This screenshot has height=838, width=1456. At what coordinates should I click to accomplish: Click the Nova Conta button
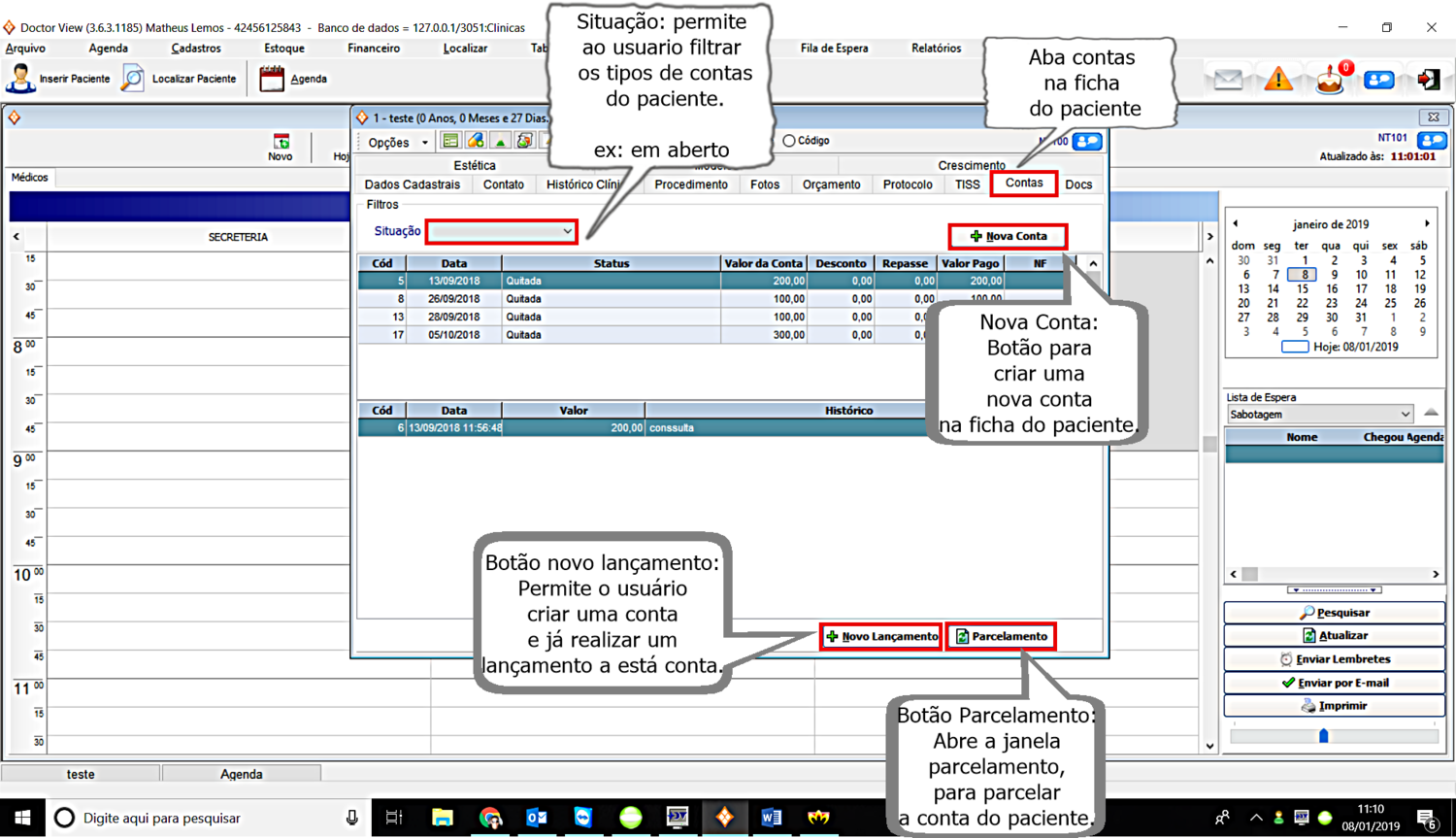[1008, 236]
